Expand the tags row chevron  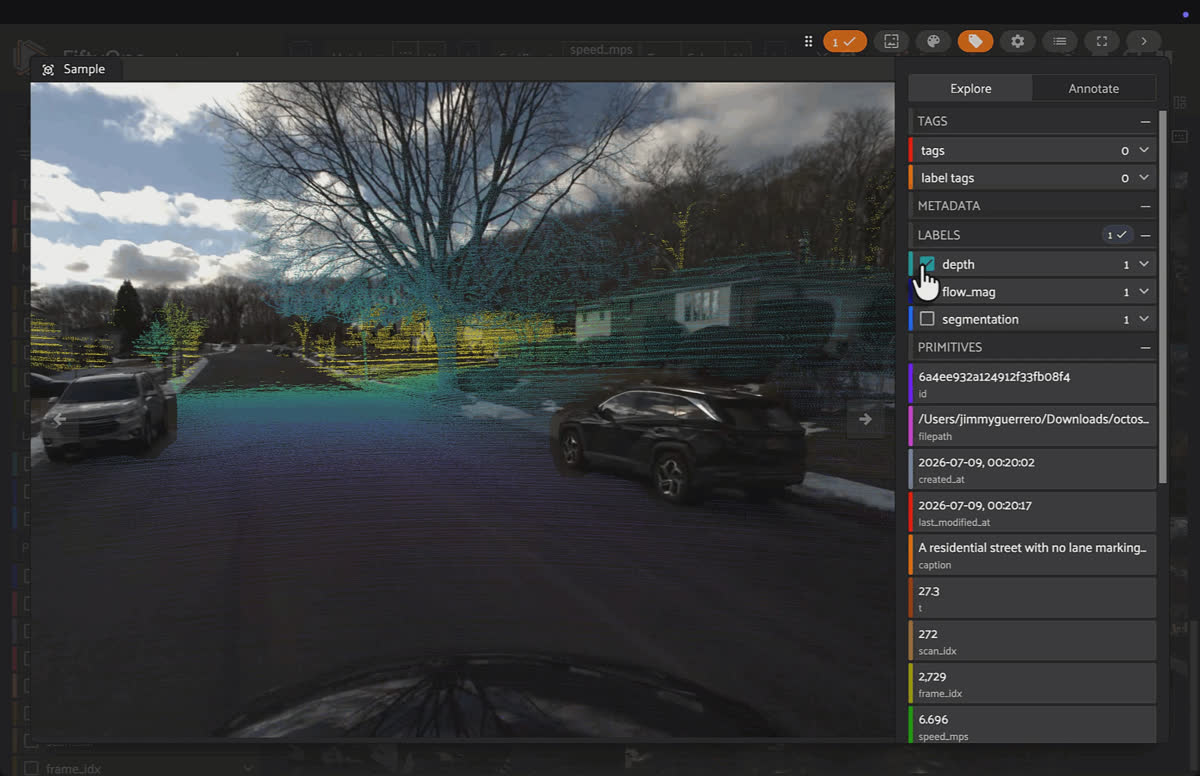[1144, 150]
